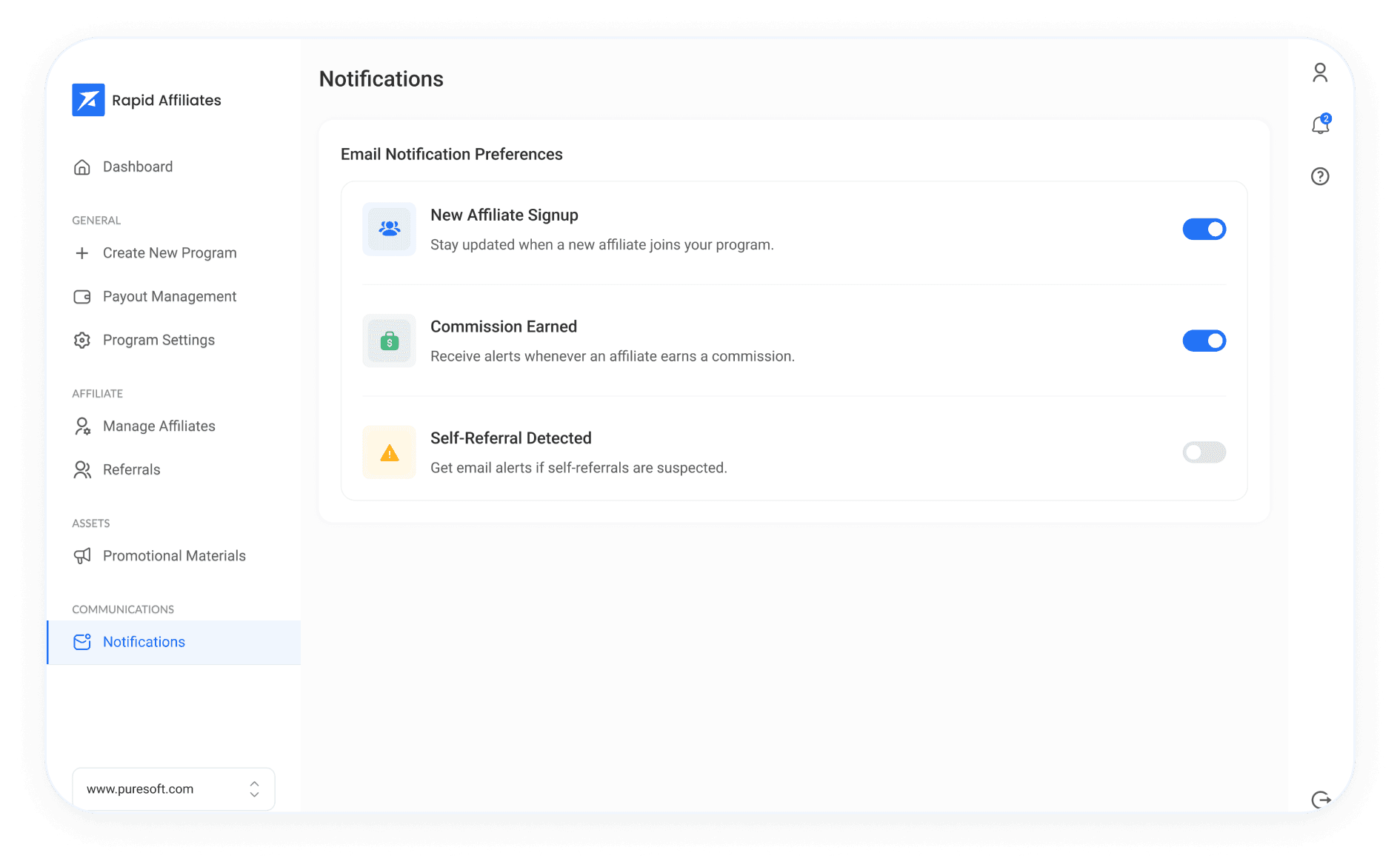Click the Self-Referral warning triangle icon
This screenshot has height=867, width=1400.
389,452
